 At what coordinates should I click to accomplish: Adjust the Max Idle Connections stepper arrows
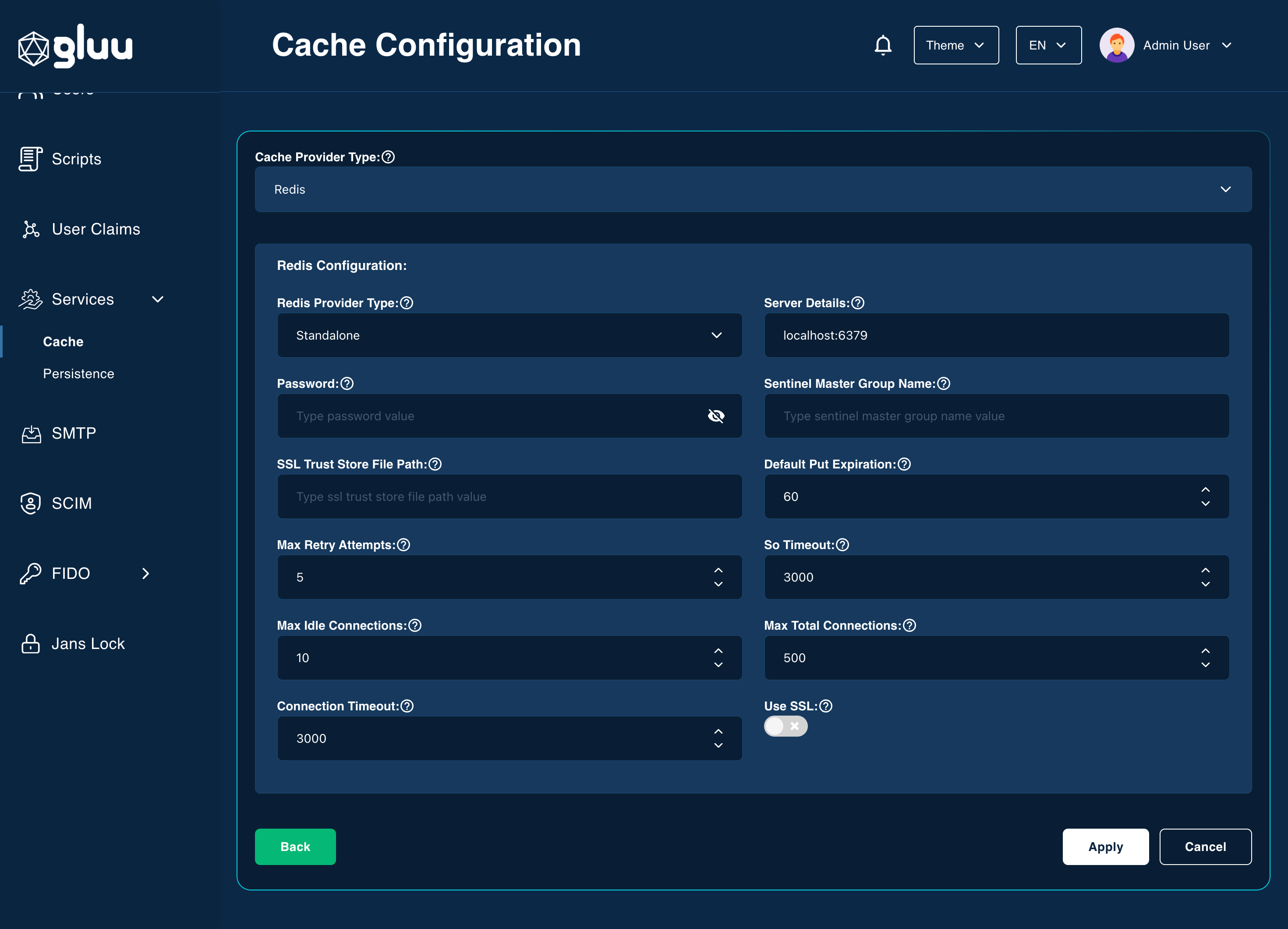click(x=718, y=658)
